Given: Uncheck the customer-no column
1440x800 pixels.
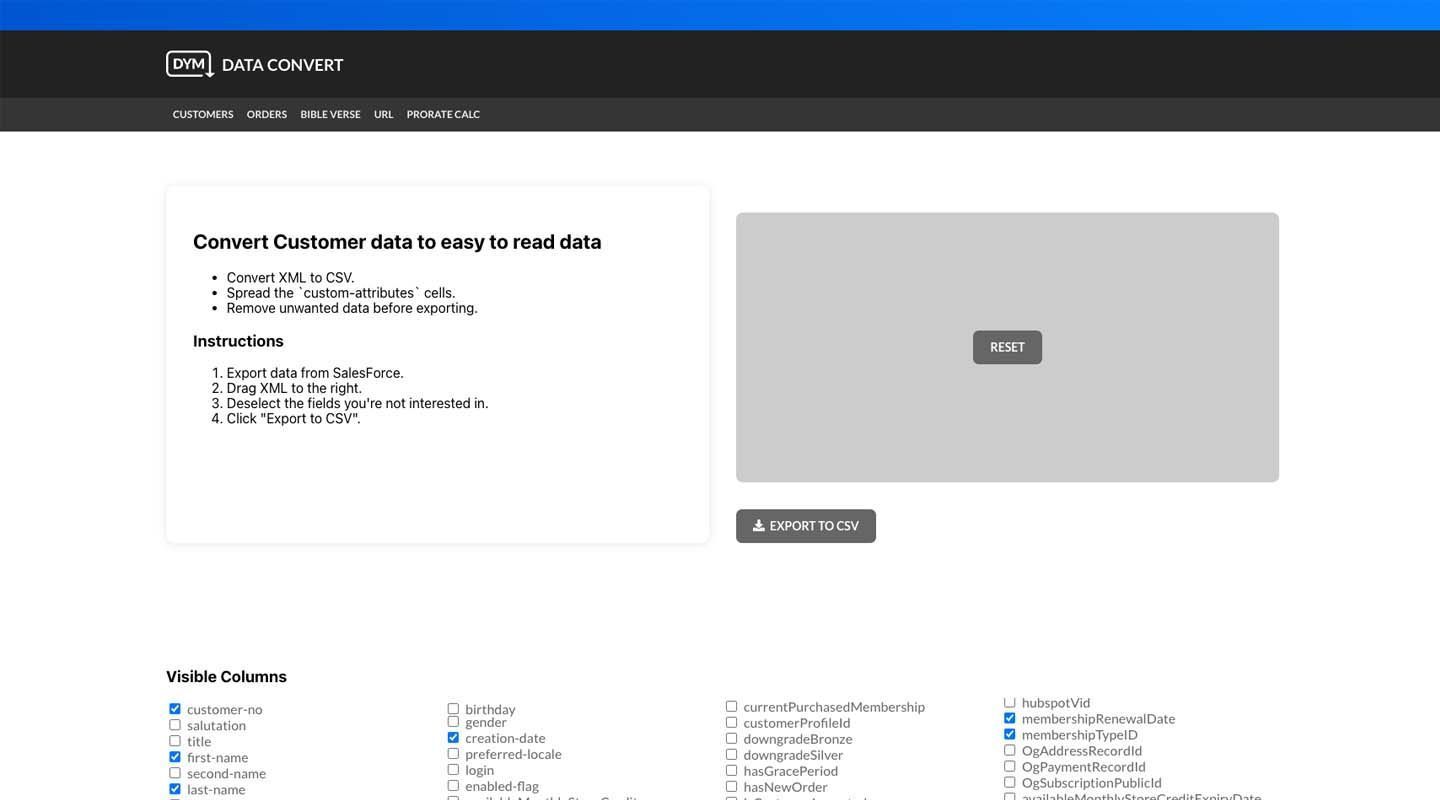Looking at the screenshot, I should coord(174,708).
